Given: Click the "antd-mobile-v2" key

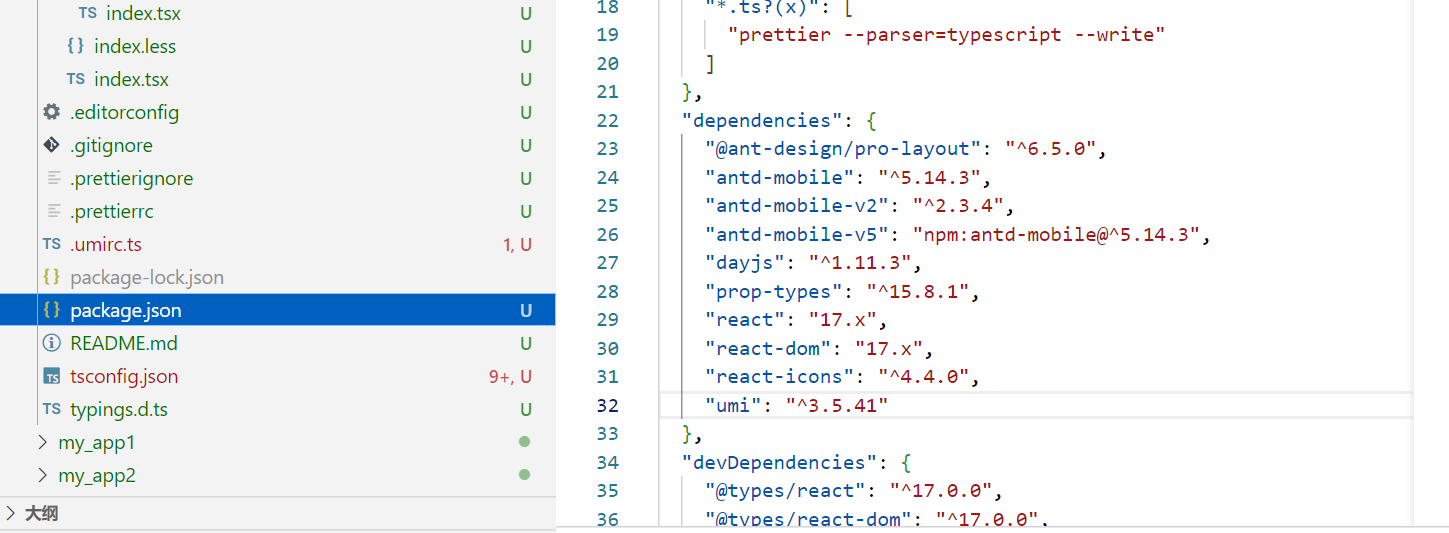Looking at the screenshot, I should click(x=797, y=206).
